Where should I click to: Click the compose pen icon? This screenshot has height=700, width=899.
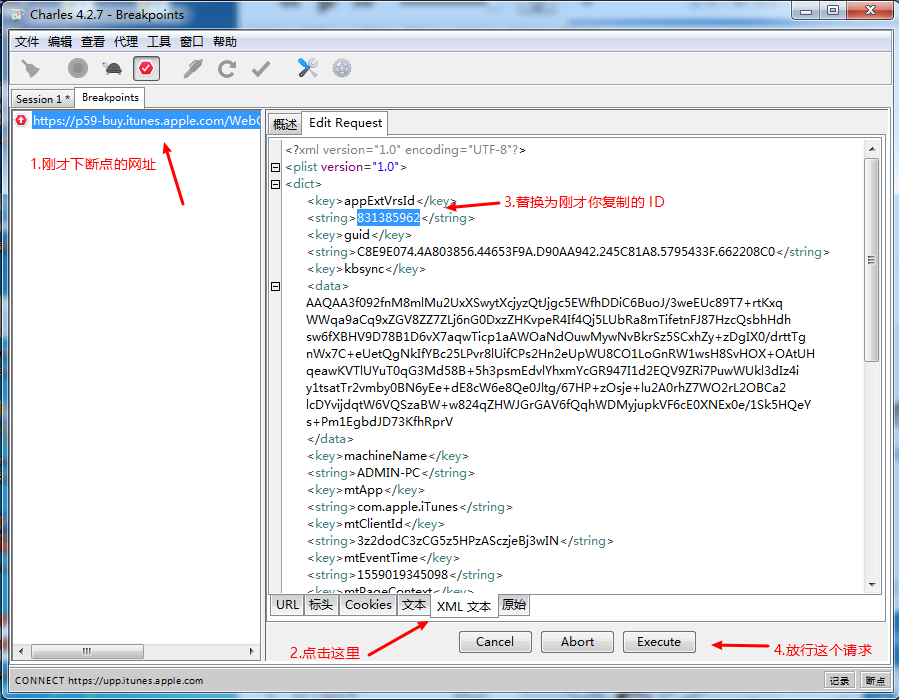192,68
